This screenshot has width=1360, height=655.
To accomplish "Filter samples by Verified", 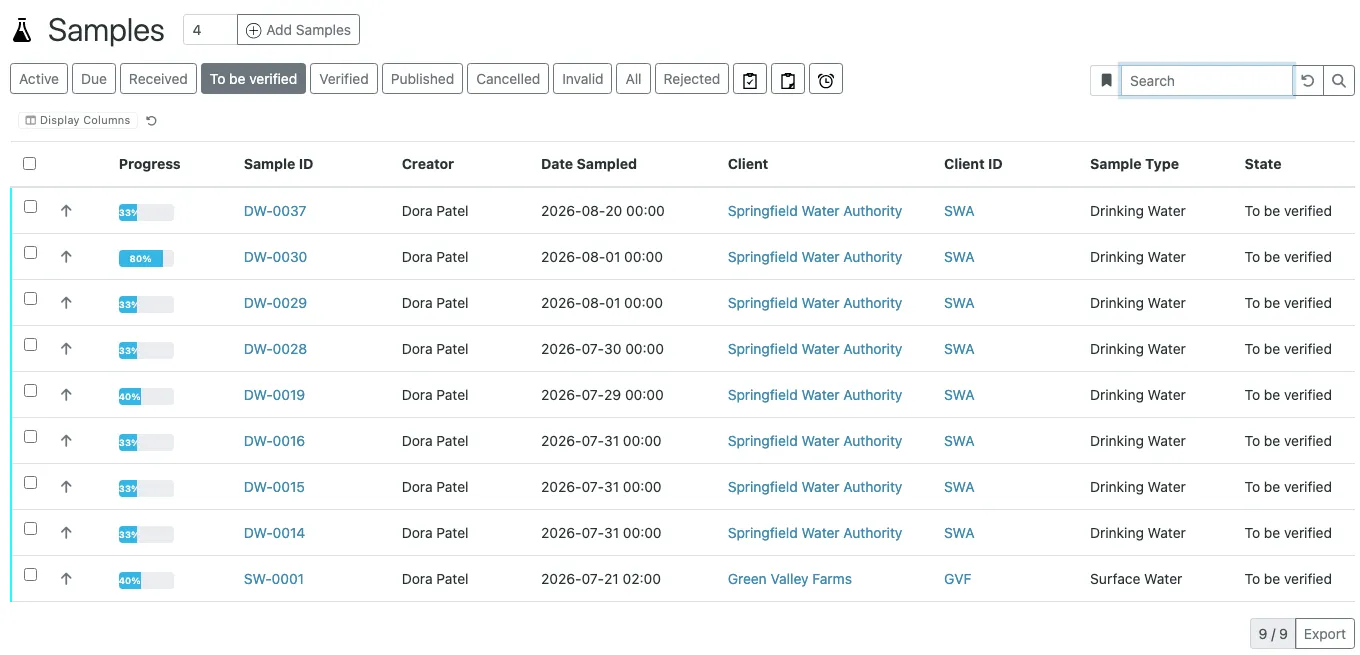I will coord(344,79).
